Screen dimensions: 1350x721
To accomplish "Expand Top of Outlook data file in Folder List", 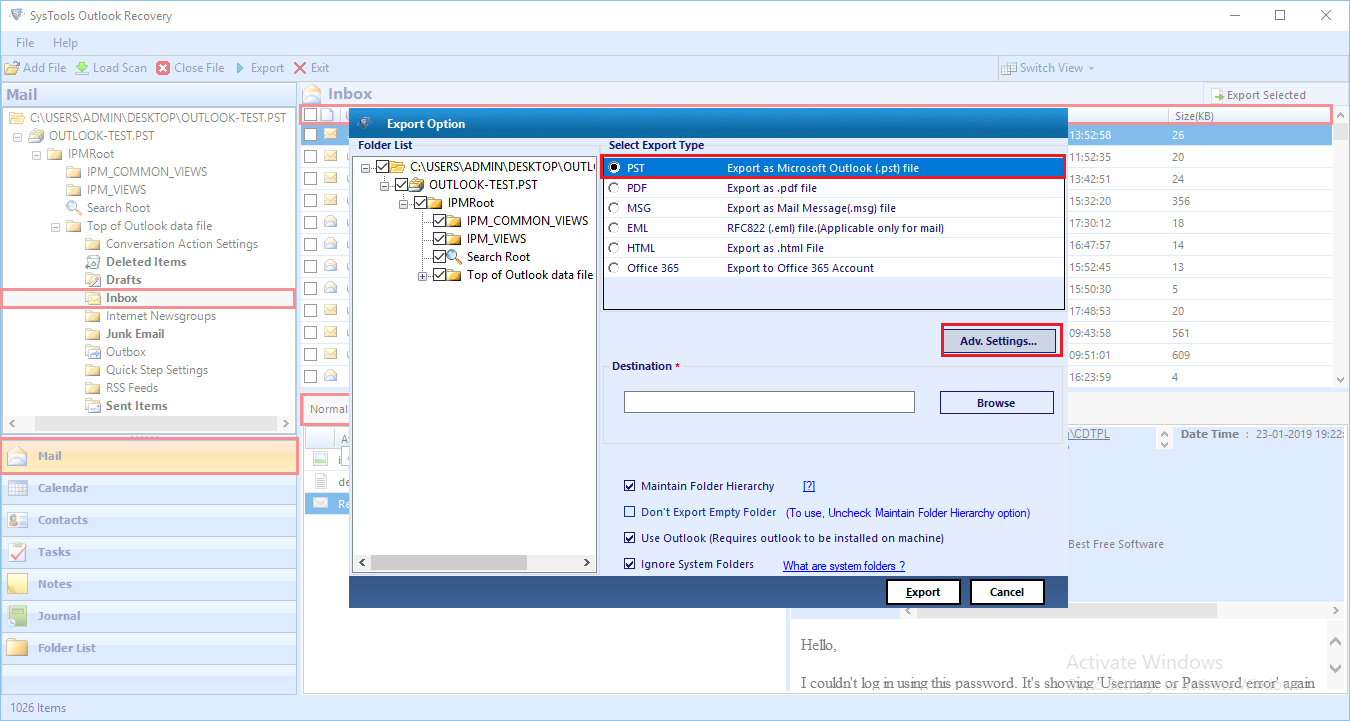I will click(423, 275).
